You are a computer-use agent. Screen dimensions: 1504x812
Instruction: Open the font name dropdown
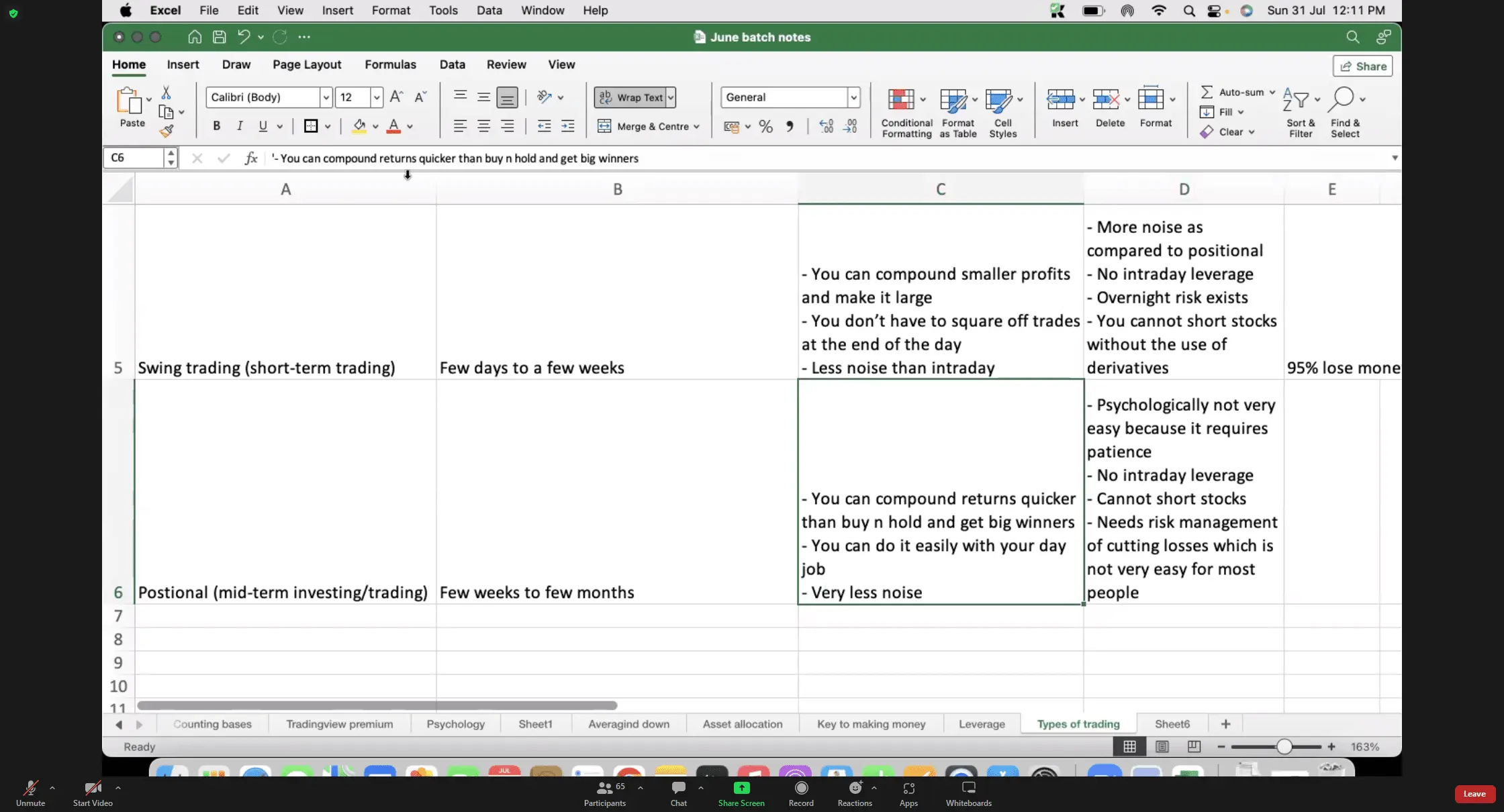pyautogui.click(x=326, y=97)
